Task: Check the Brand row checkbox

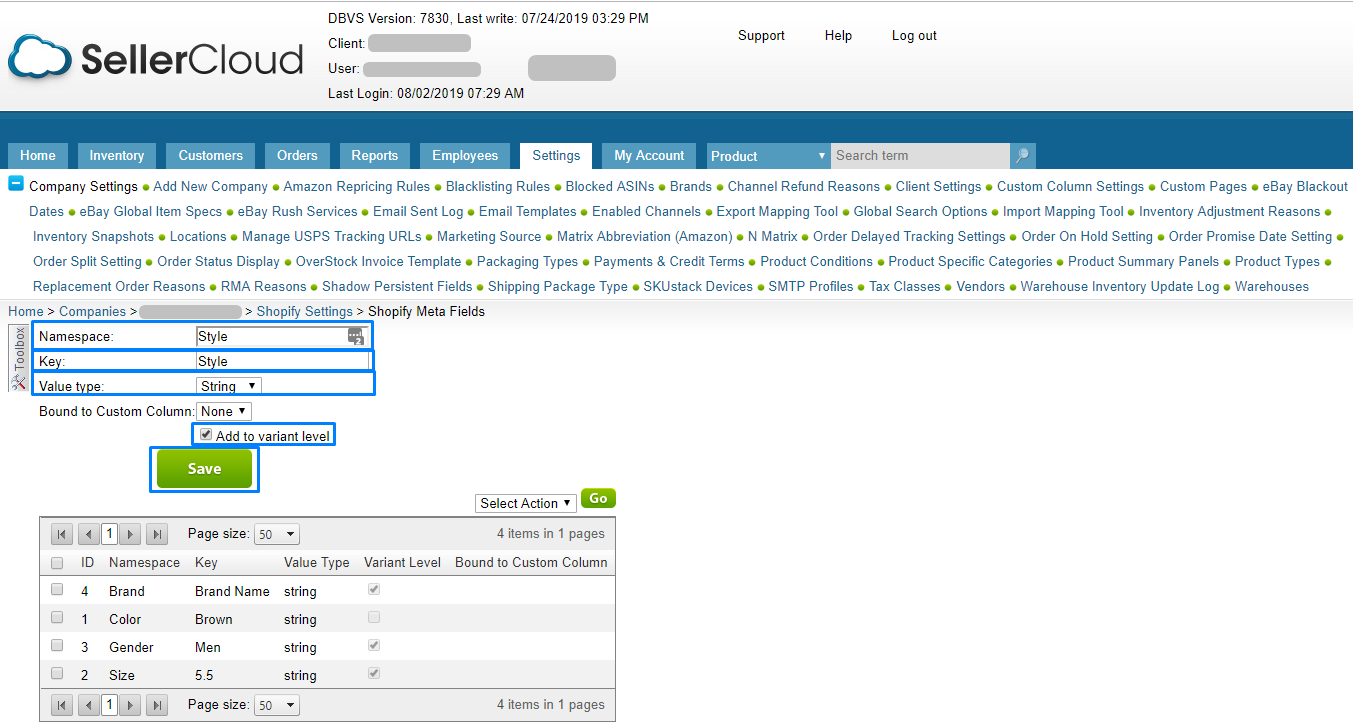Action: click(57, 590)
